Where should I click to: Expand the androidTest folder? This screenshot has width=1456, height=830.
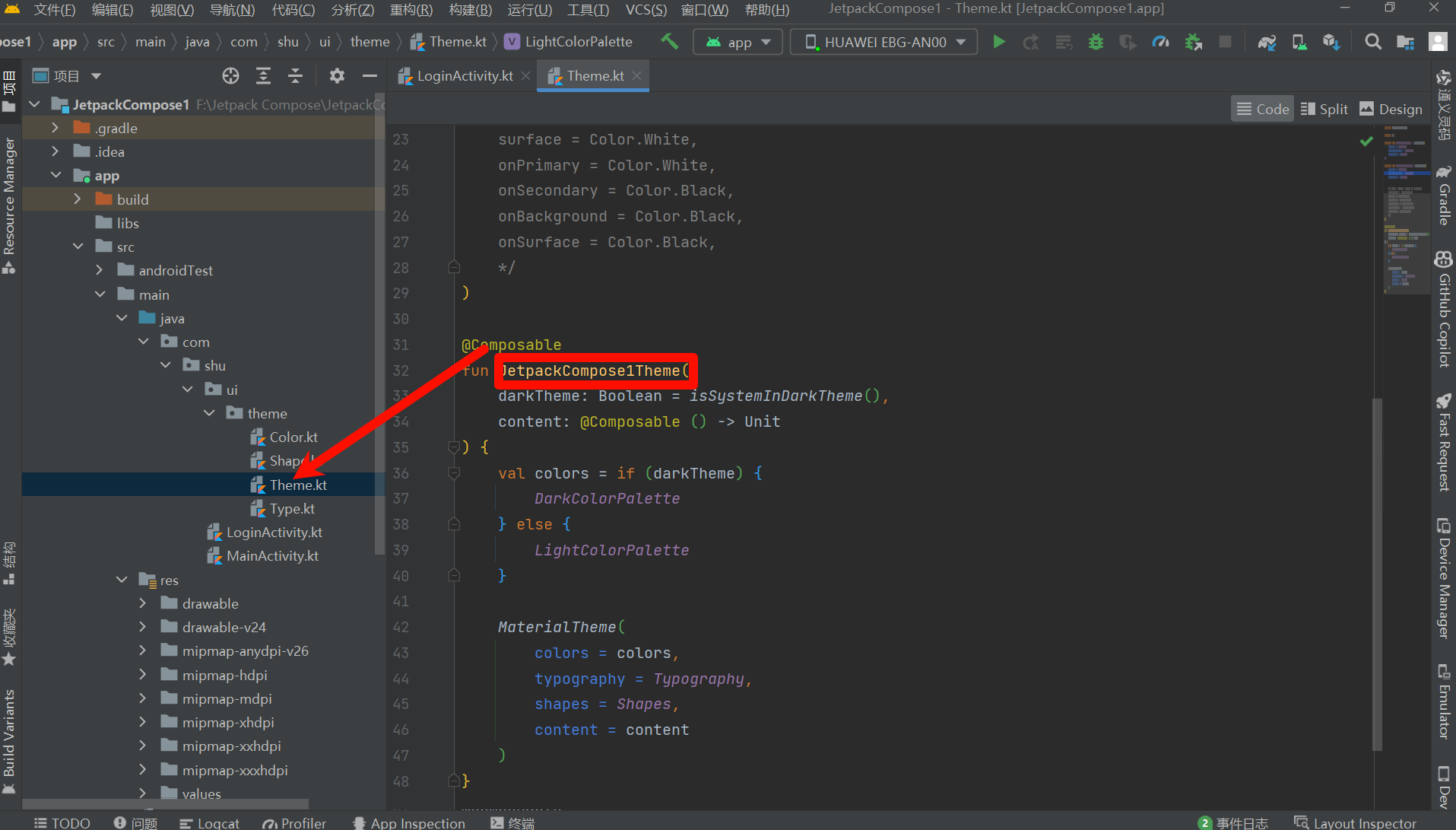99,270
